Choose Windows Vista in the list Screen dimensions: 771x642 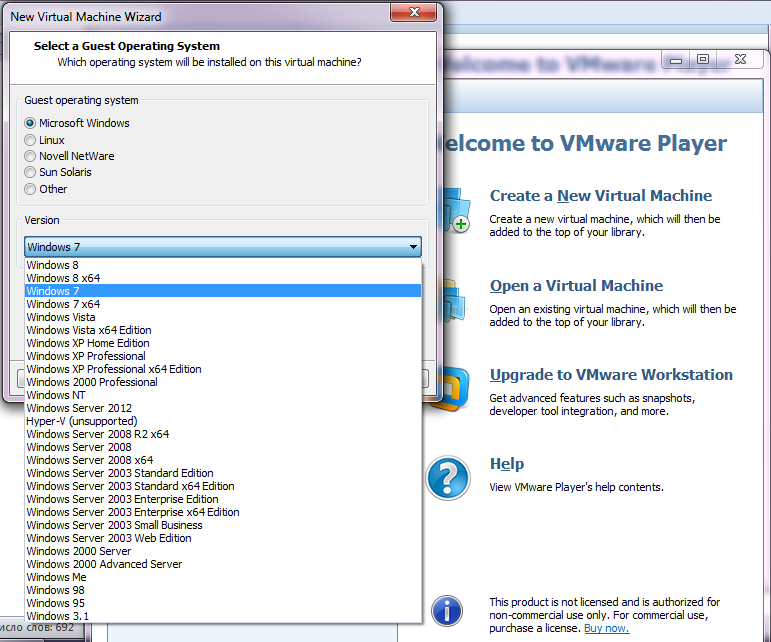(223, 317)
